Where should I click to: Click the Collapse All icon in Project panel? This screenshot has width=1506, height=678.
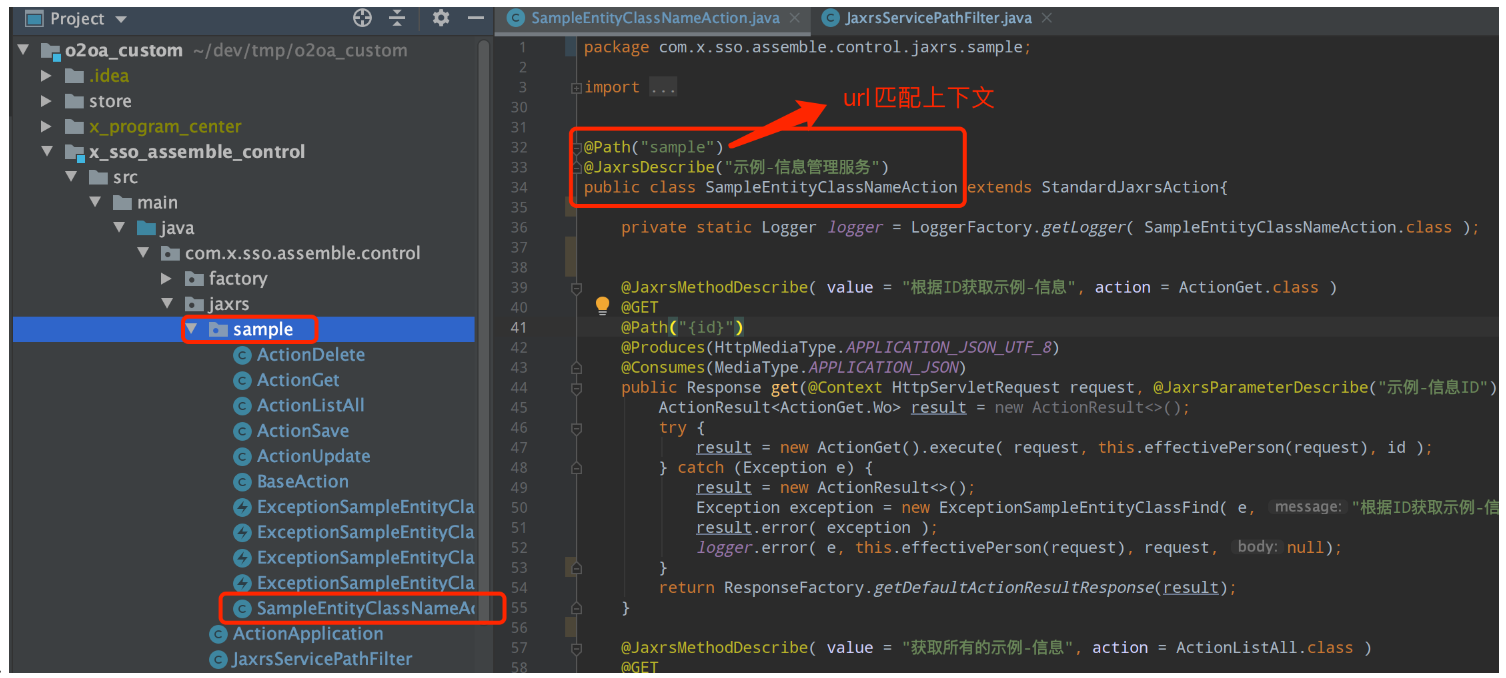click(397, 18)
